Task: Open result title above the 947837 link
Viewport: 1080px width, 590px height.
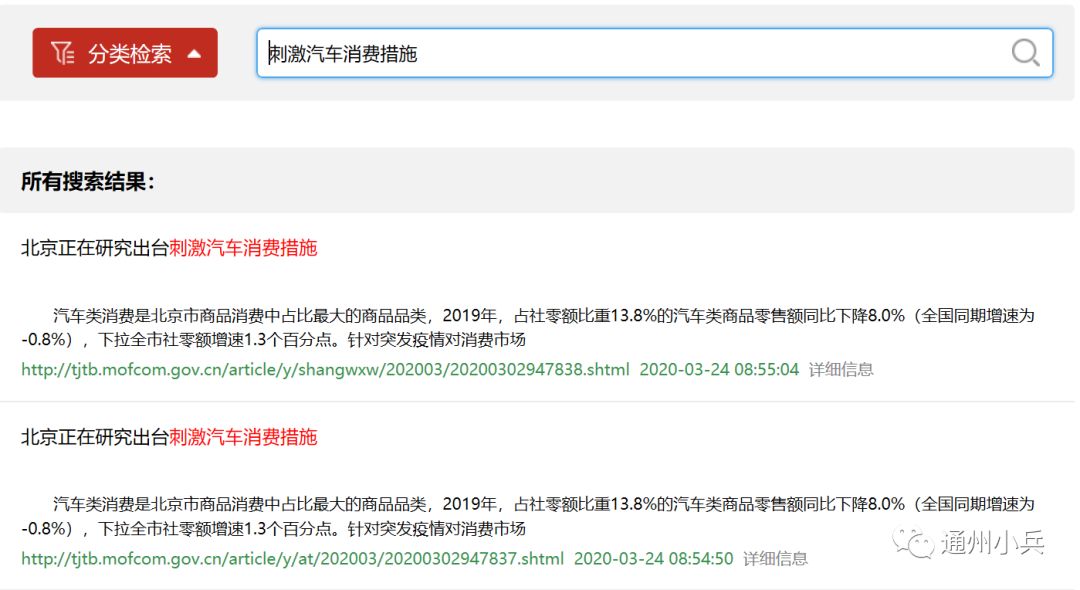Action: pos(169,437)
